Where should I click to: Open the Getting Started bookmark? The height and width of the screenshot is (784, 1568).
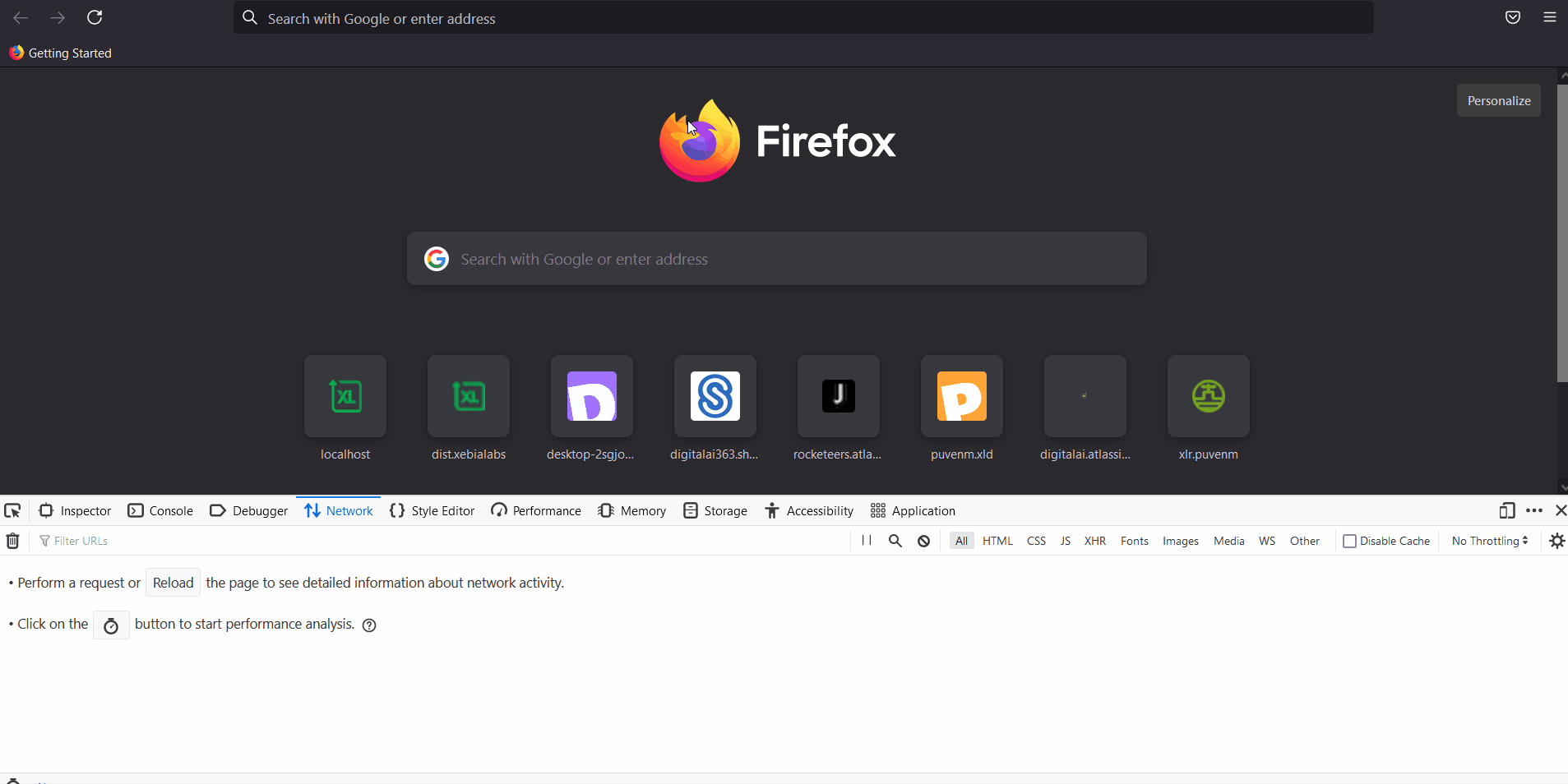point(60,53)
